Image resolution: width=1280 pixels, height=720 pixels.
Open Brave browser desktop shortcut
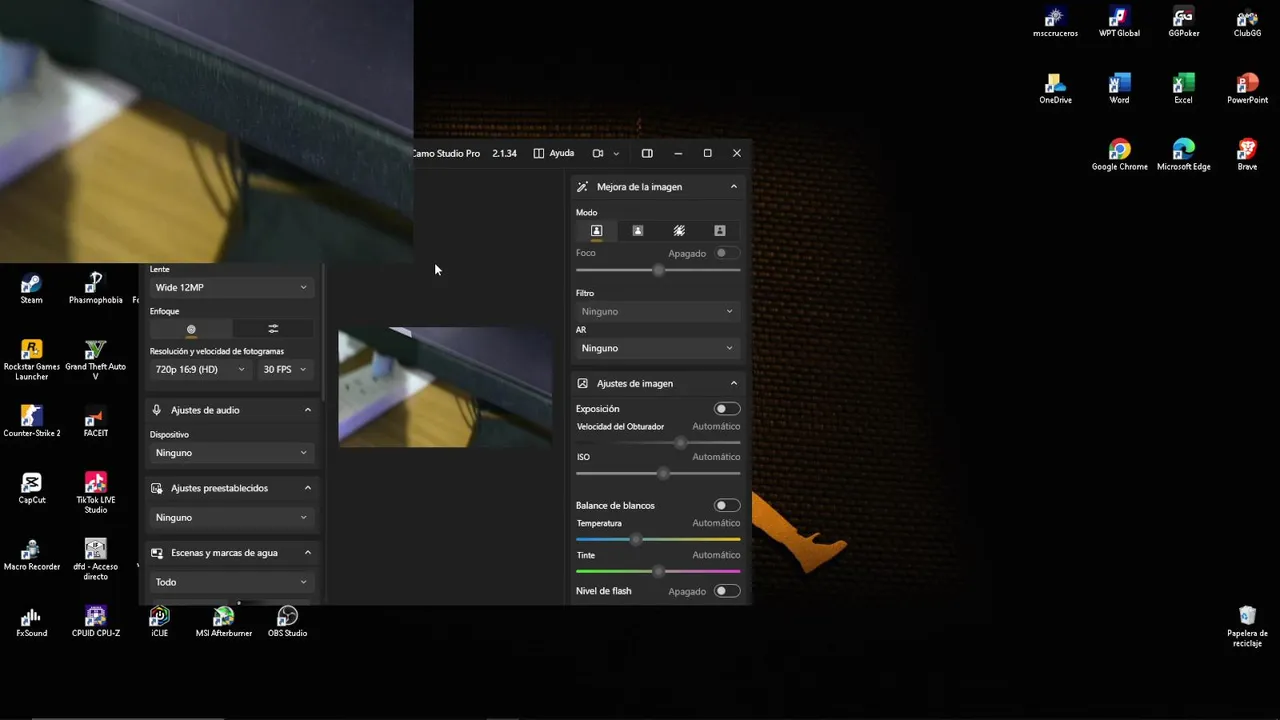[1247, 155]
